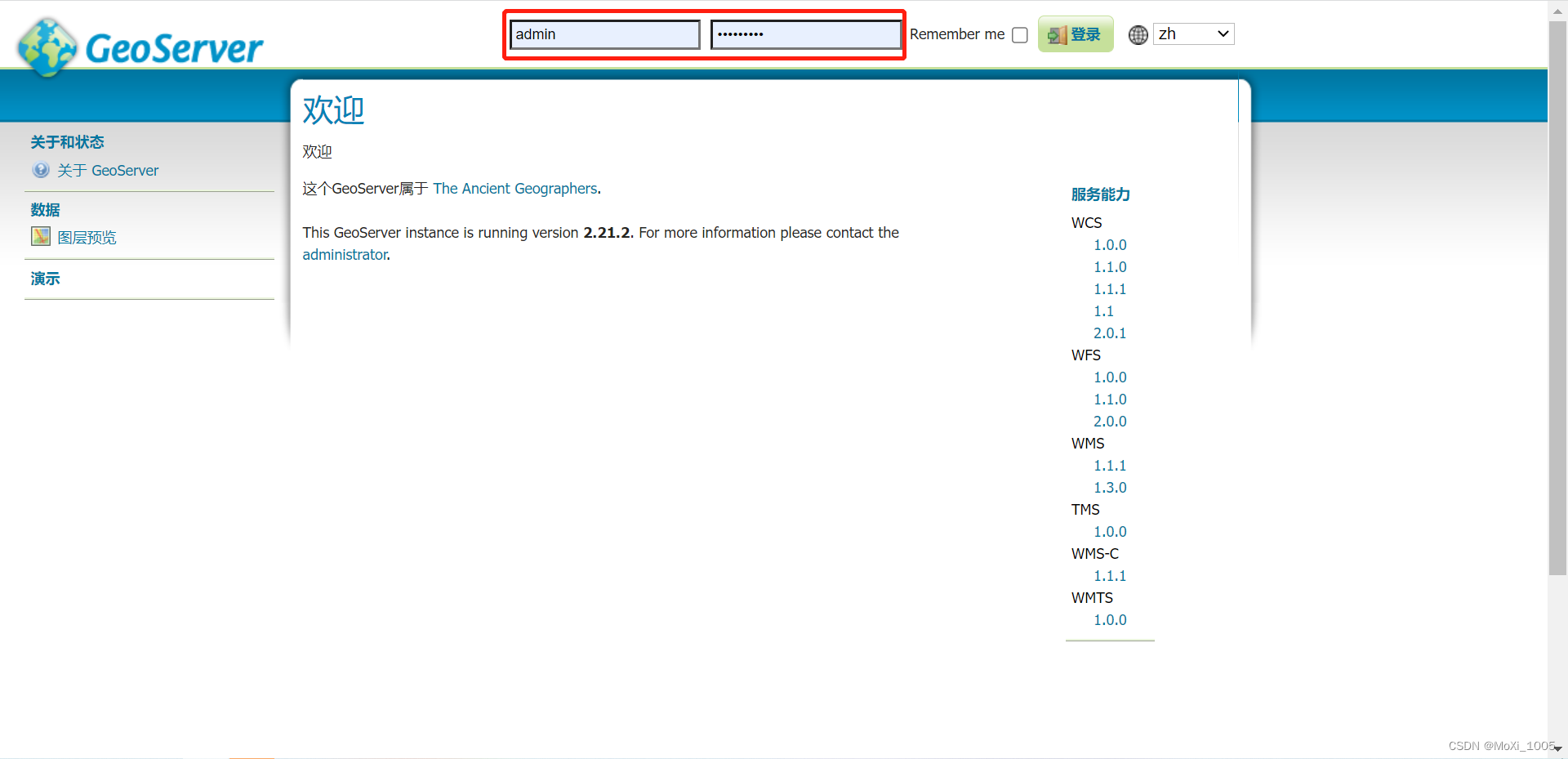Click the WFS service label
Image resolution: width=1568 pixels, height=759 pixels.
click(x=1085, y=355)
